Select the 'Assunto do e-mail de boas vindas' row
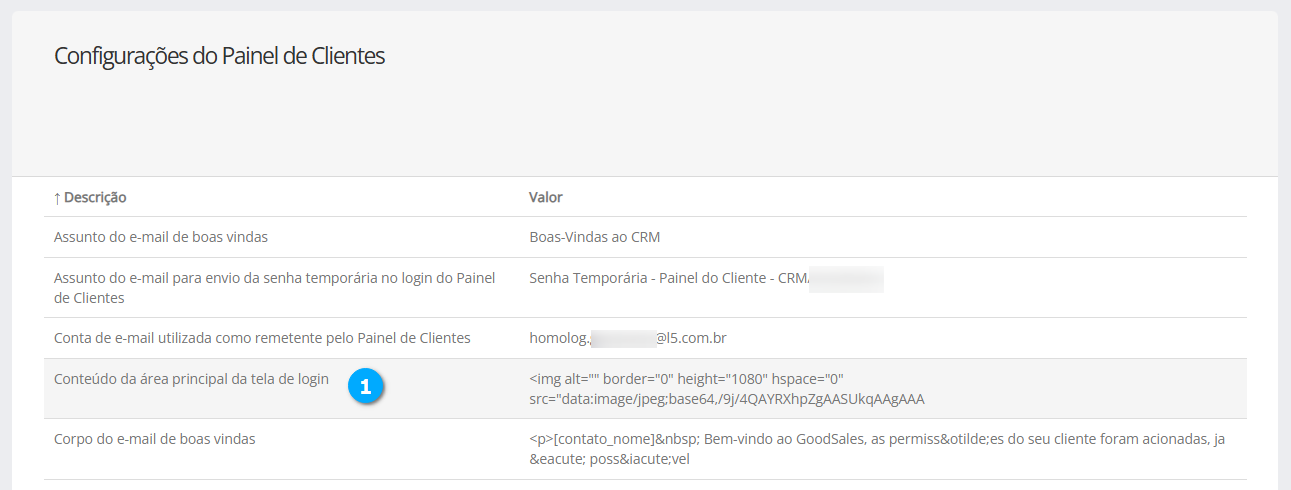Image resolution: width=1291 pixels, height=490 pixels. pyautogui.click(x=160, y=238)
